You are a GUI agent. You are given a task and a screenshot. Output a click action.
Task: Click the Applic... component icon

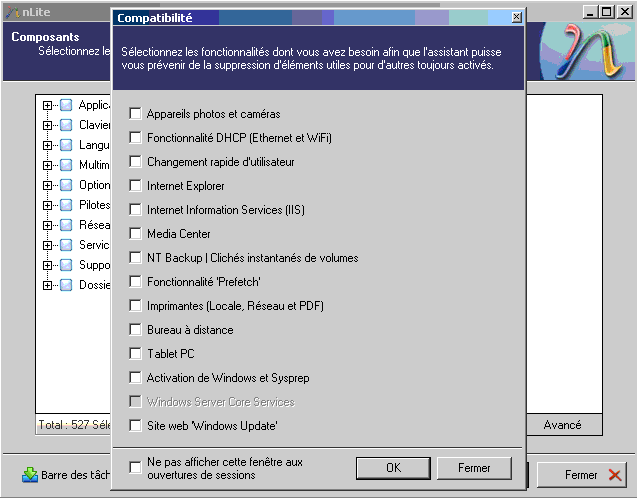click(66, 105)
